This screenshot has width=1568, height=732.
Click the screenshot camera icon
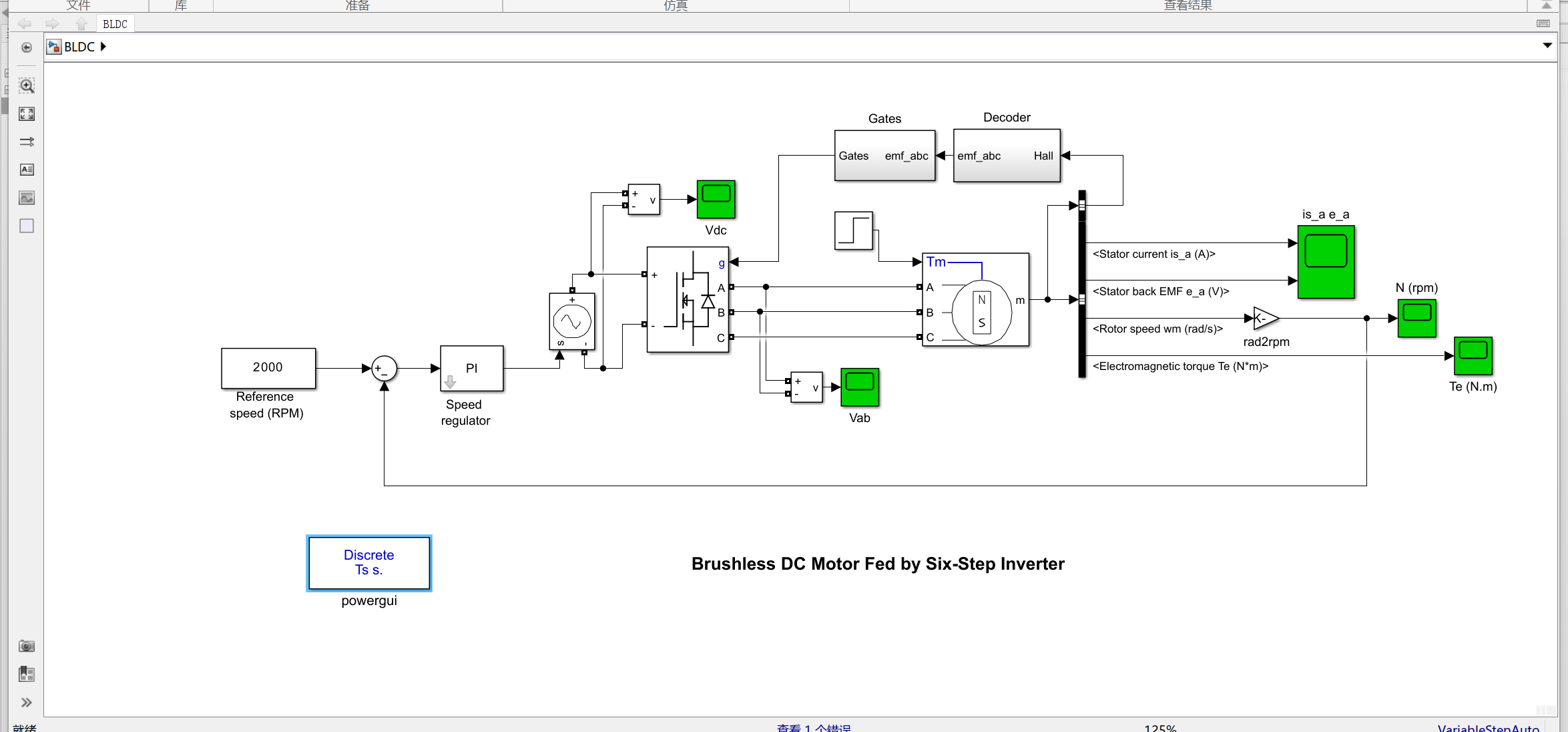(x=27, y=646)
